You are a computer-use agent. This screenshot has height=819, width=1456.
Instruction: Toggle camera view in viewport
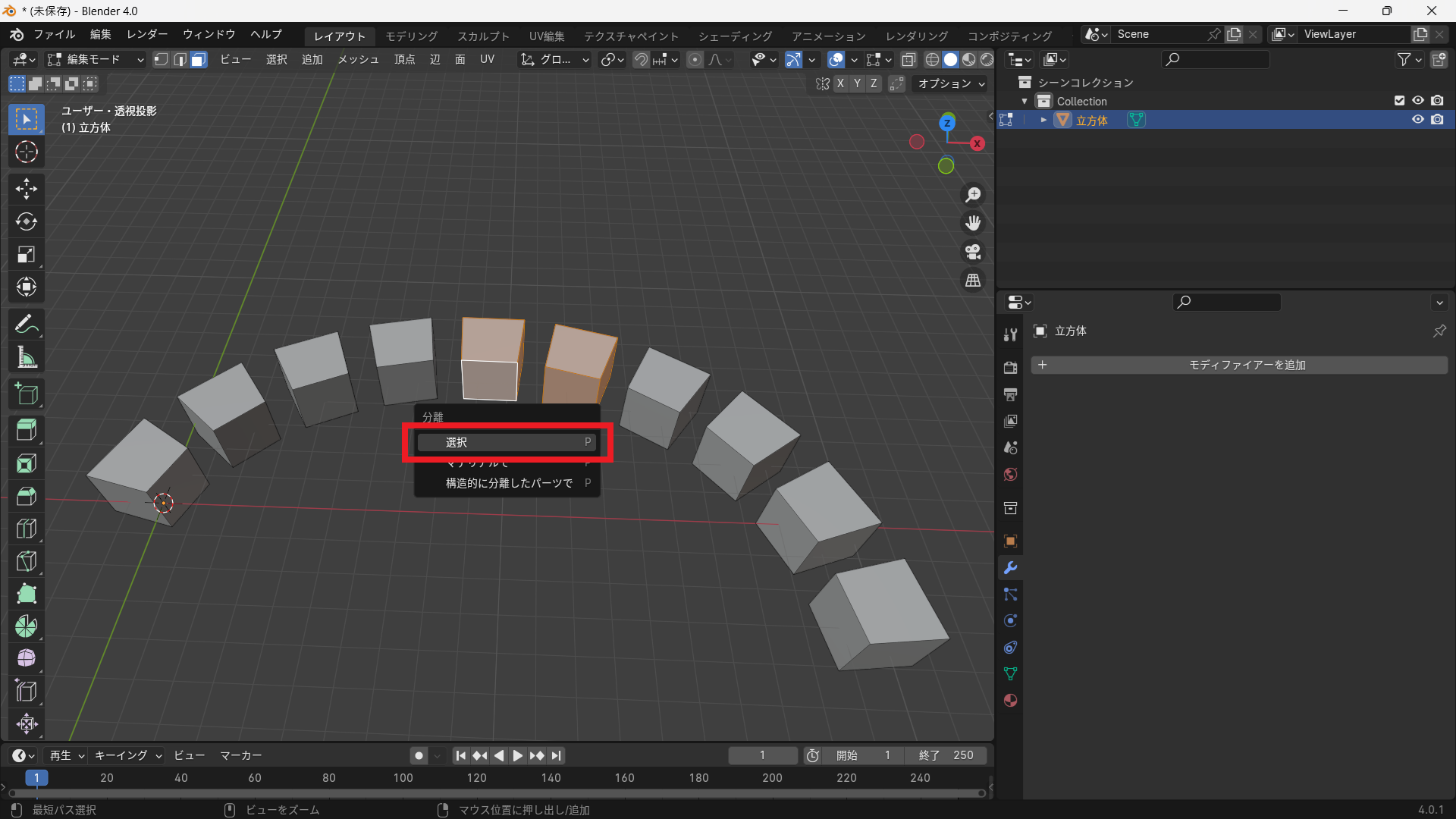973,252
